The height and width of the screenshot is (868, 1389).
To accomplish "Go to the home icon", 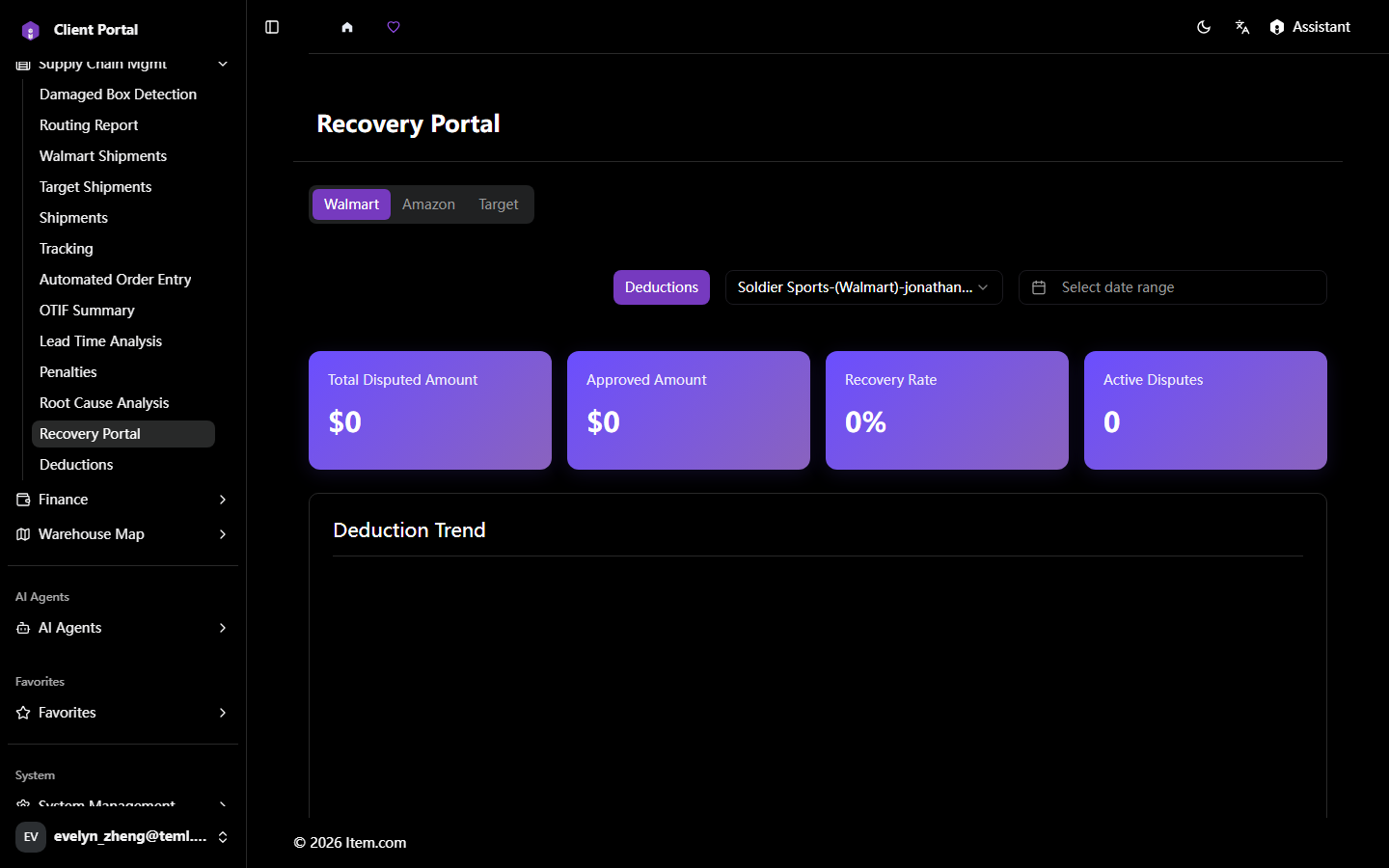I will tap(347, 27).
